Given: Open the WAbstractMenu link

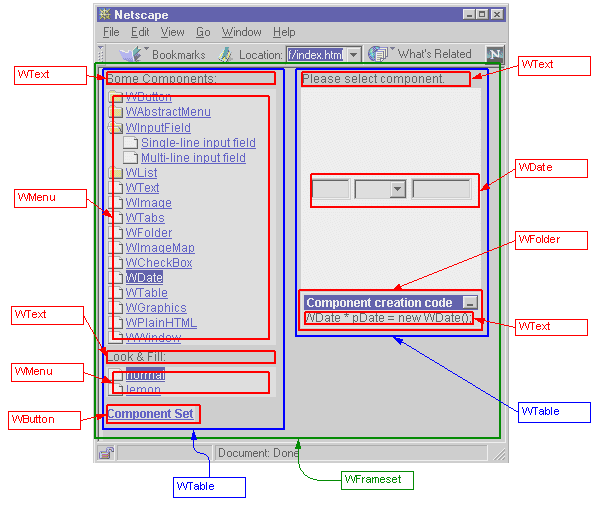Looking at the screenshot, I should pos(168,112).
